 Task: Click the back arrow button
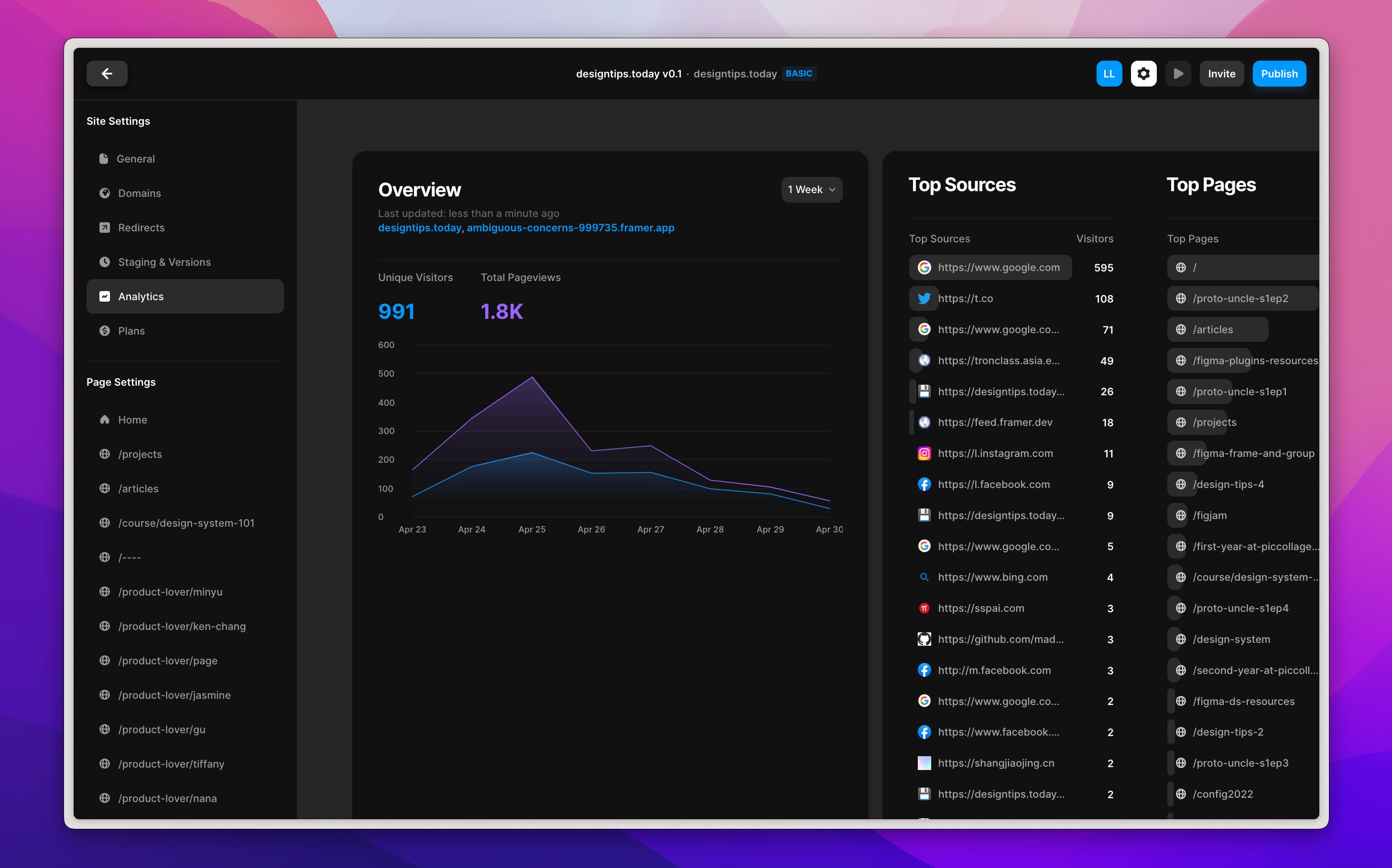pos(107,74)
